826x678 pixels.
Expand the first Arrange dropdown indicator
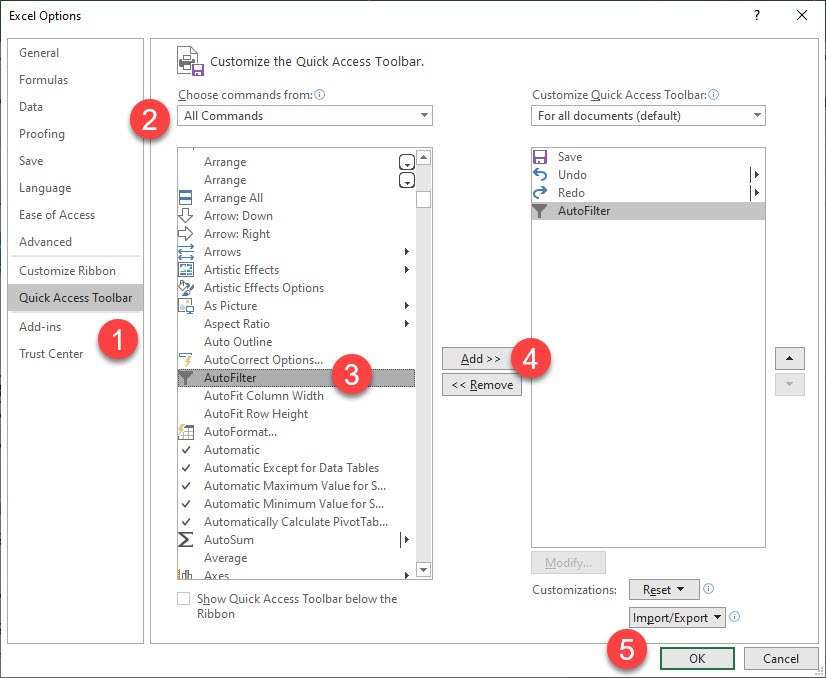tap(407, 162)
